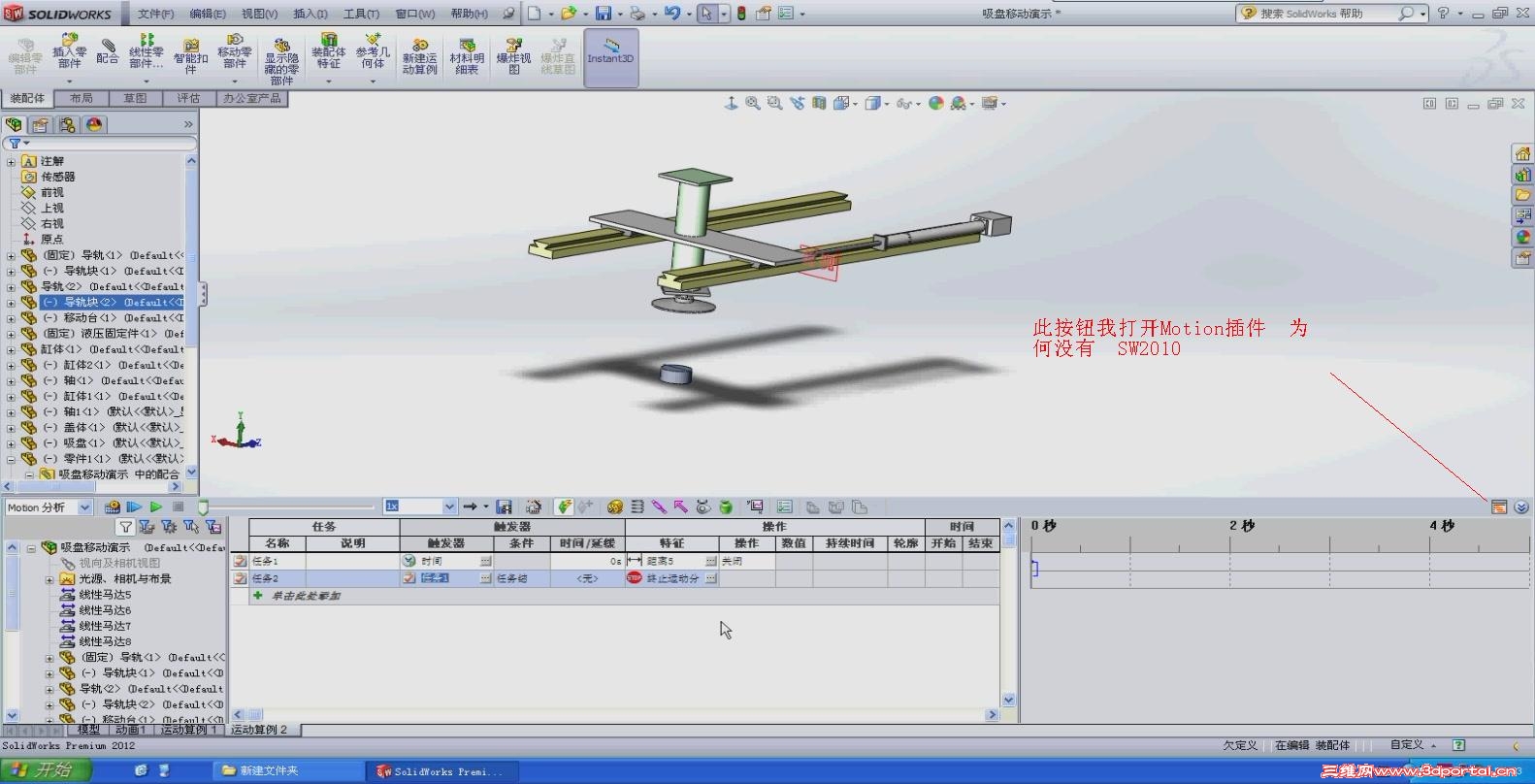1535x784 pixels.
Task: Click the Undo arrow icon
Action: pos(671,14)
